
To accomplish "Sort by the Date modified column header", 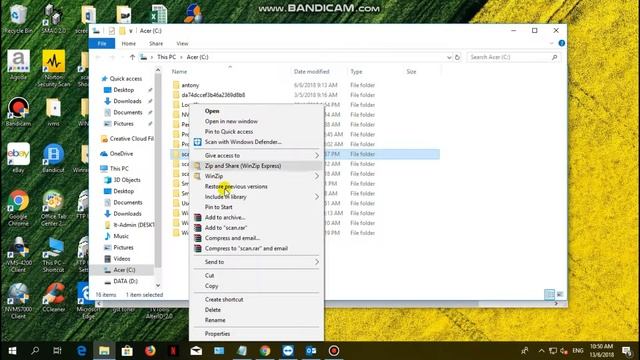I will click(x=311, y=72).
